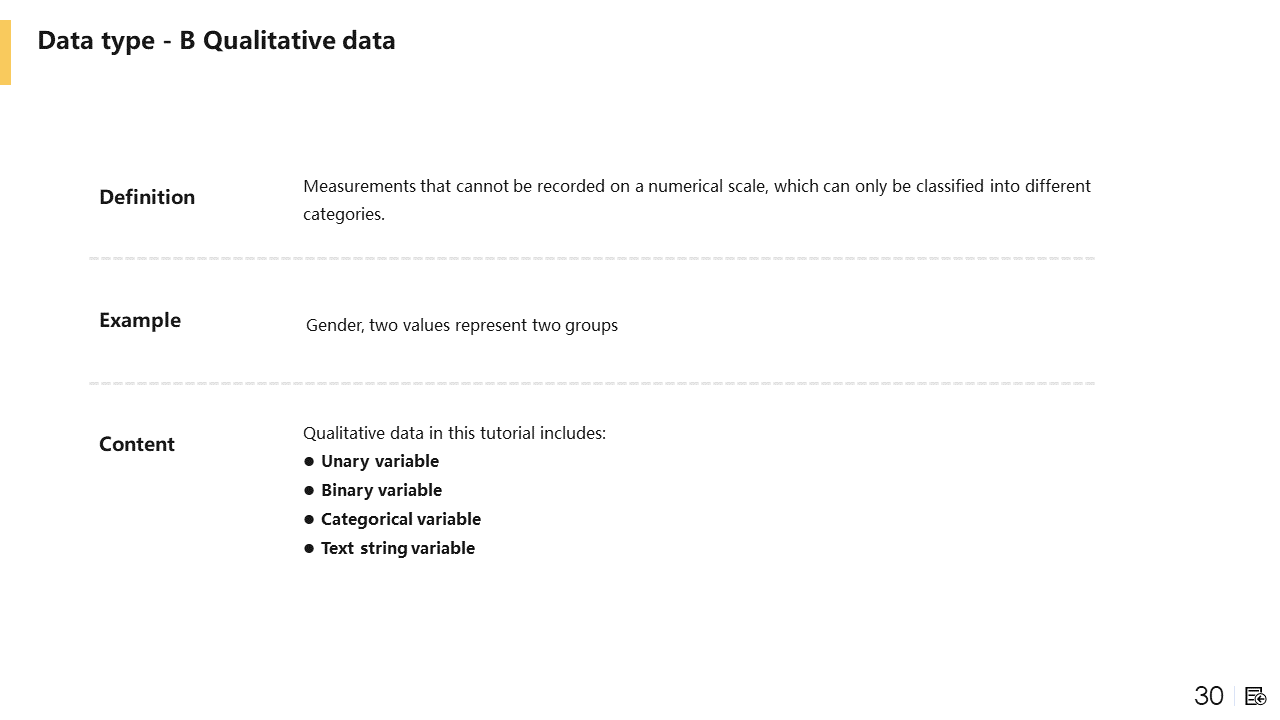Select the Example heading
This screenshot has width=1280, height=720.
point(140,320)
